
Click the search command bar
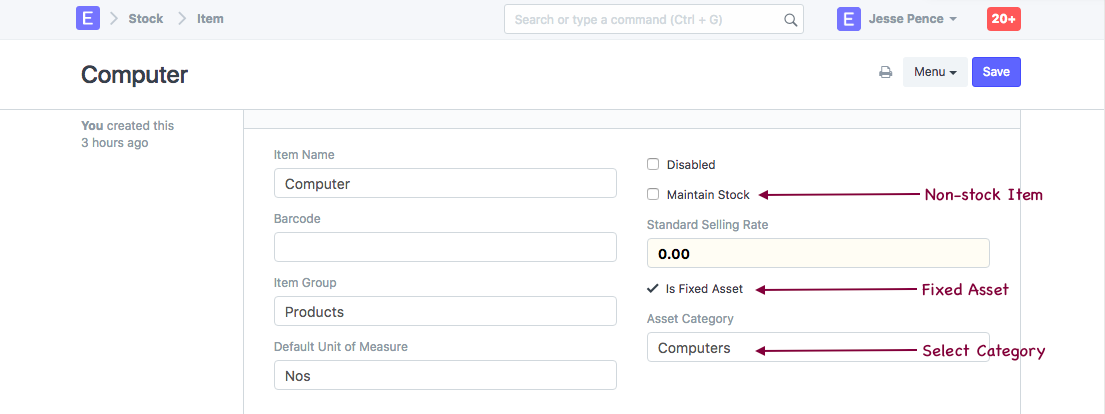[x=643, y=19]
